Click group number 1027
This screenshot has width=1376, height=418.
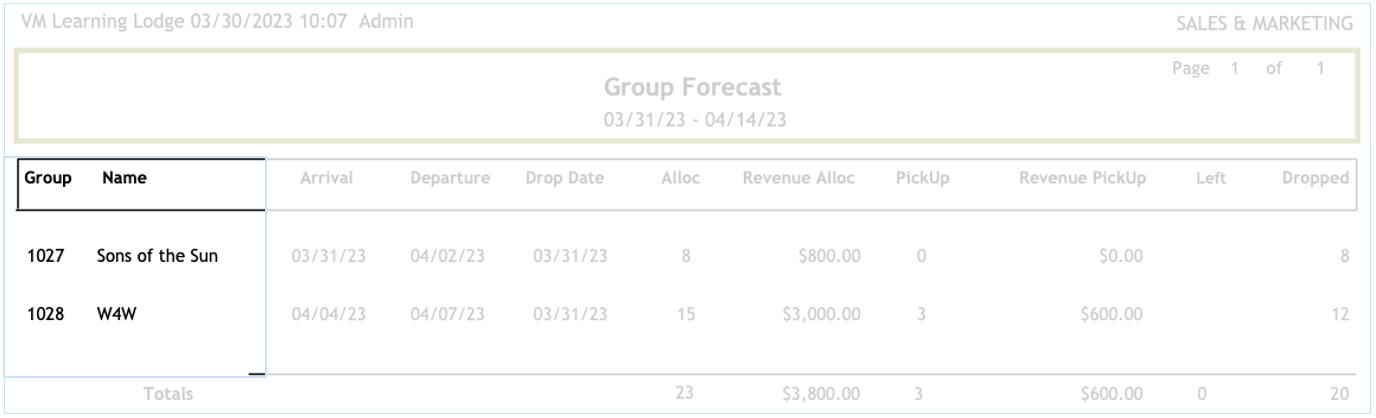click(x=46, y=256)
